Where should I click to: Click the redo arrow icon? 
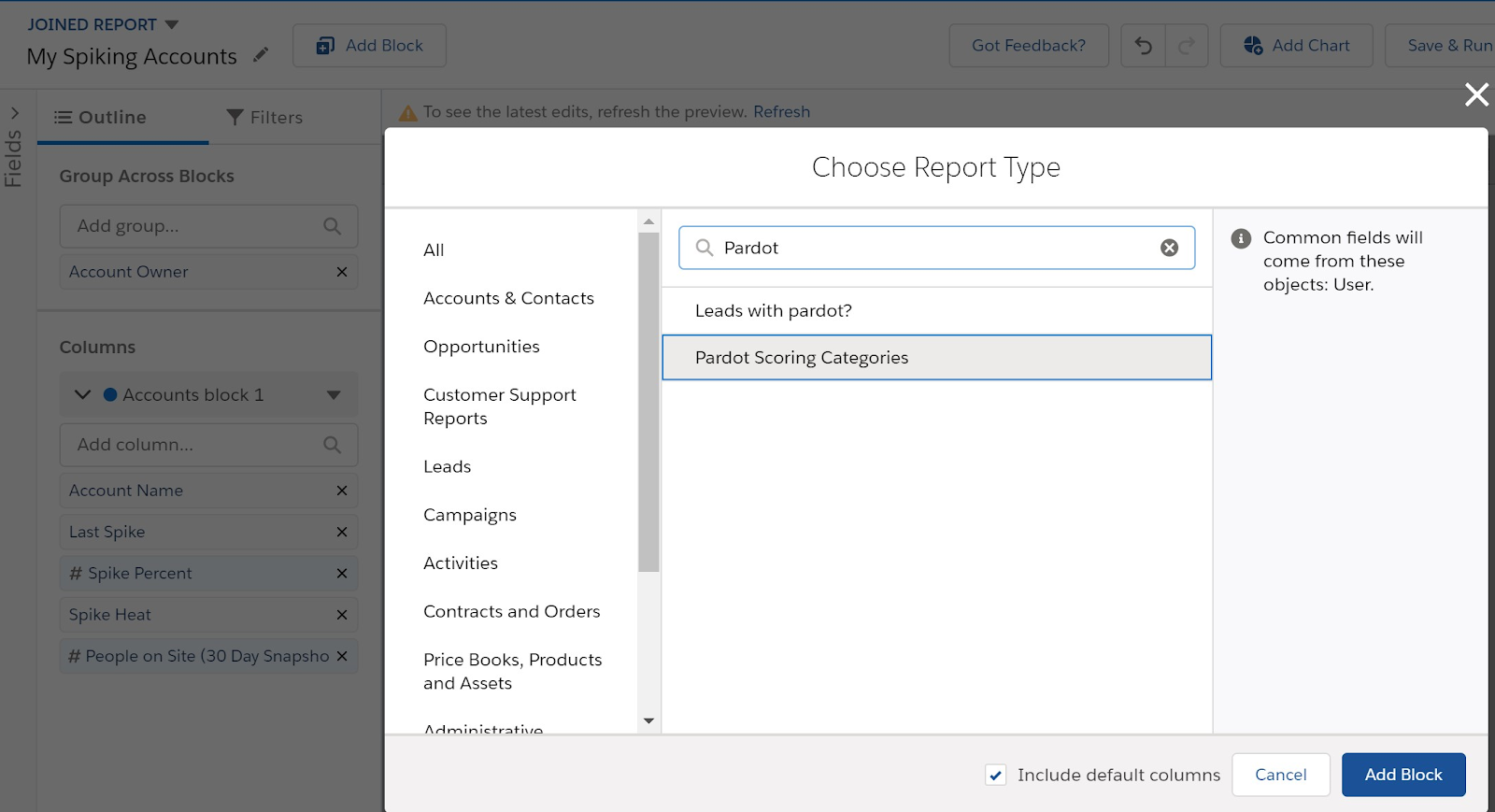point(1187,46)
